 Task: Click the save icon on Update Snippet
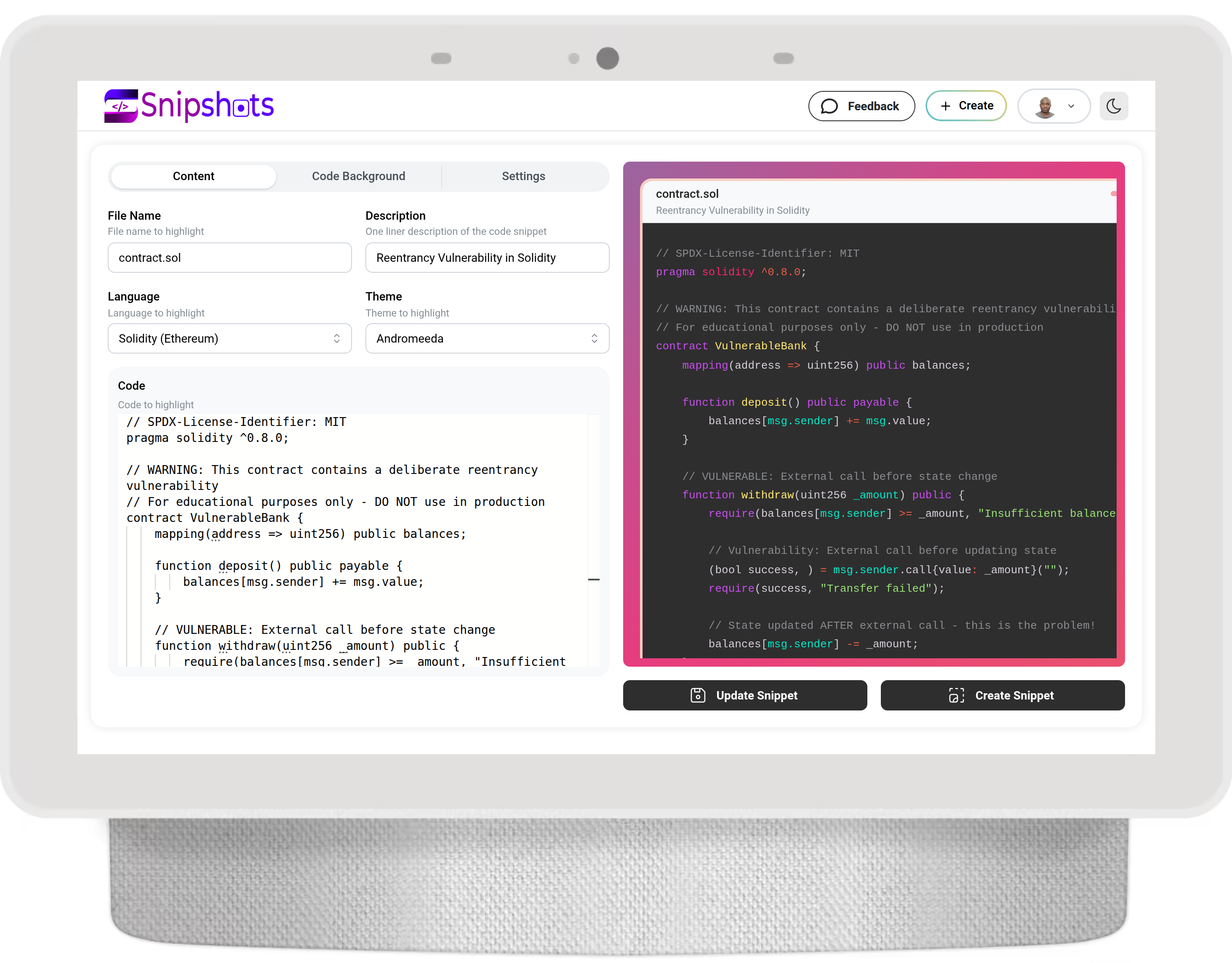(x=698, y=695)
